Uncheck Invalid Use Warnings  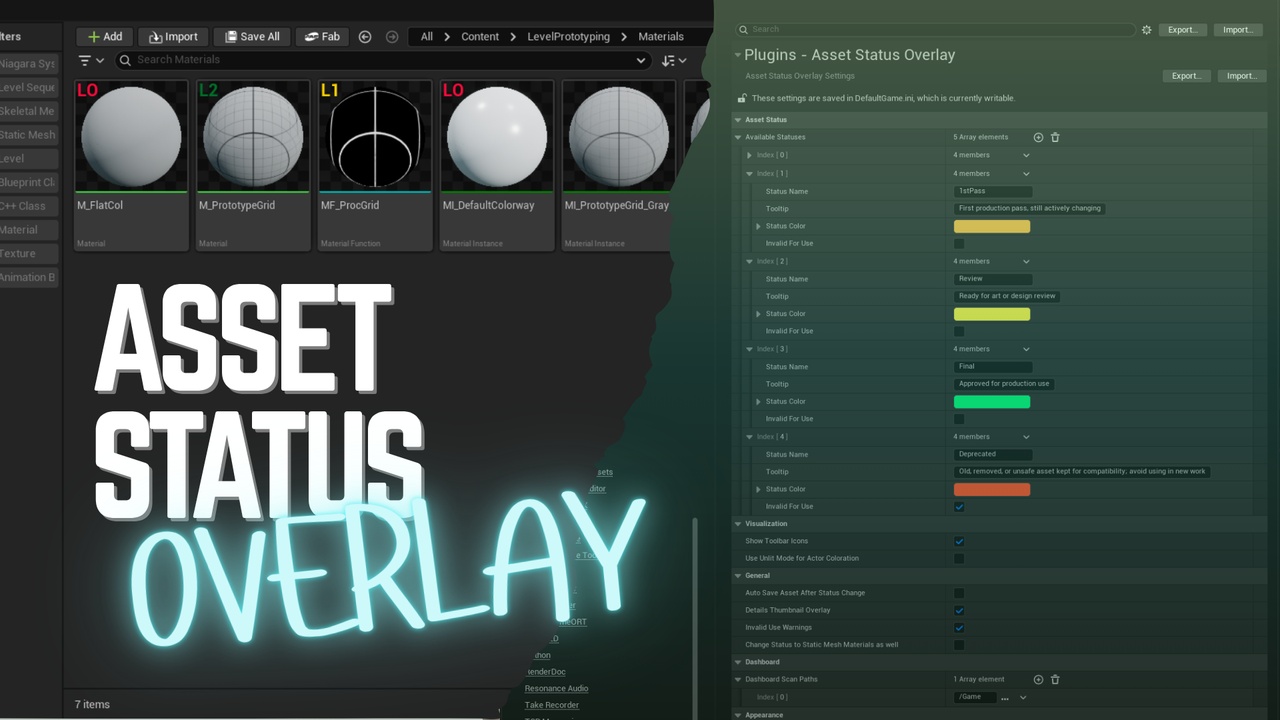(959, 628)
